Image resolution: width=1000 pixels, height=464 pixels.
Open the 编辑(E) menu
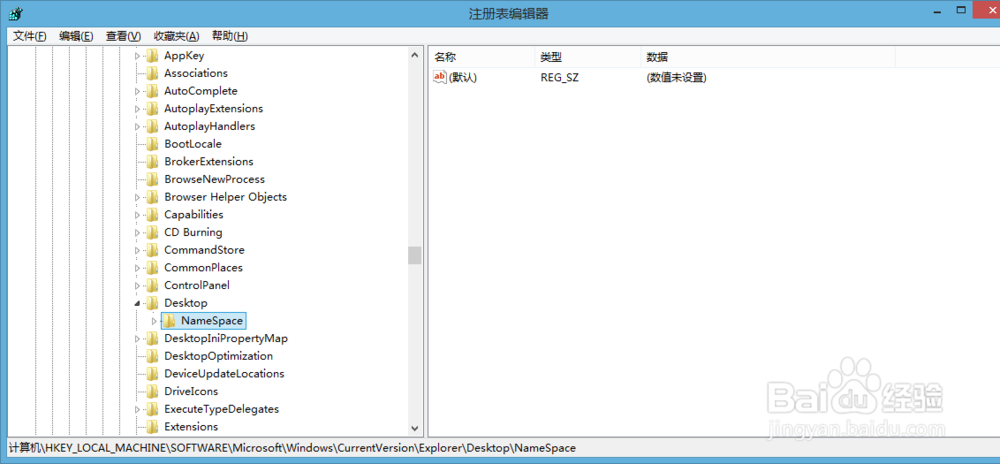click(76, 36)
